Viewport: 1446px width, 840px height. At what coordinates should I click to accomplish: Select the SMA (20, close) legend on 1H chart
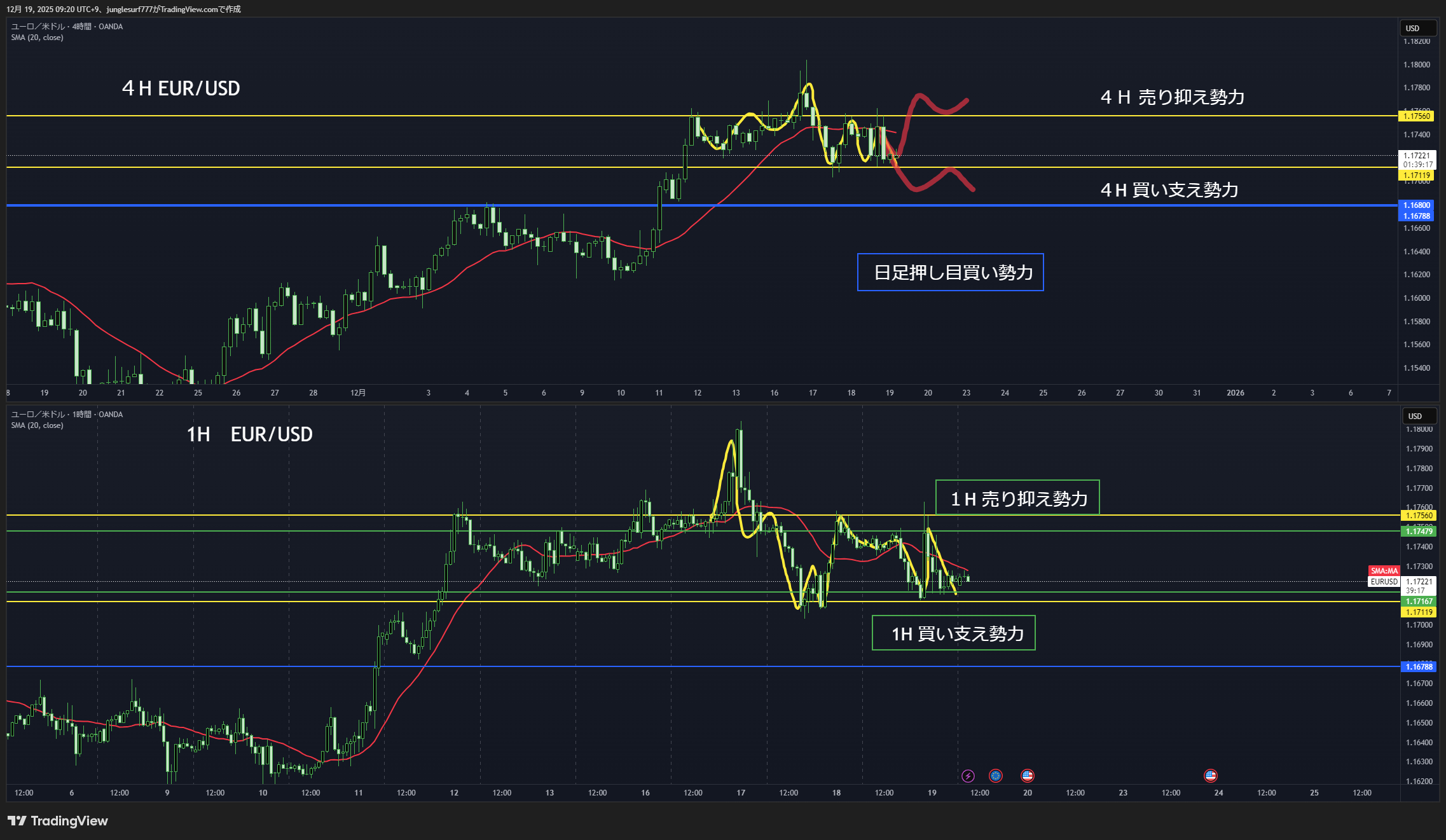tap(37, 425)
